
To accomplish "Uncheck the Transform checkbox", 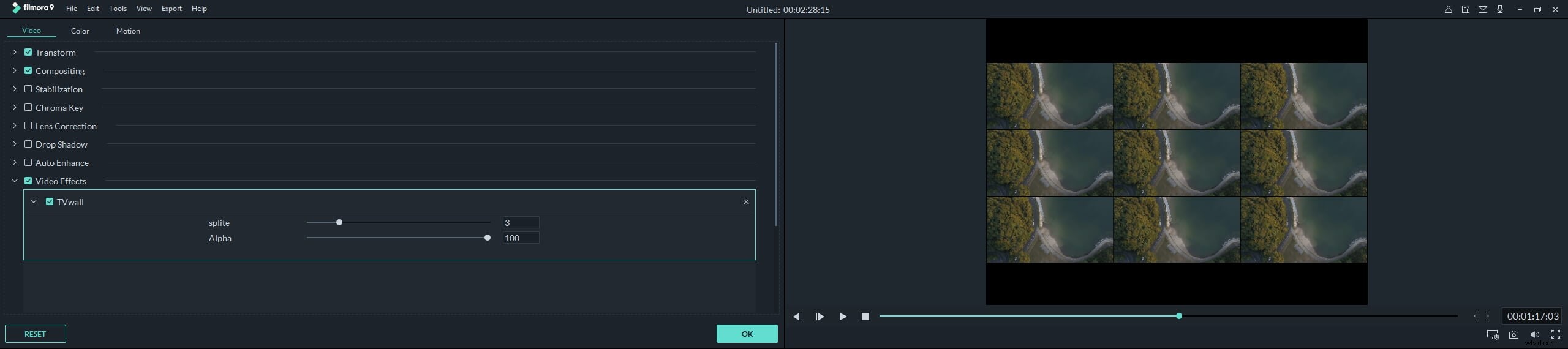I will click(x=28, y=52).
